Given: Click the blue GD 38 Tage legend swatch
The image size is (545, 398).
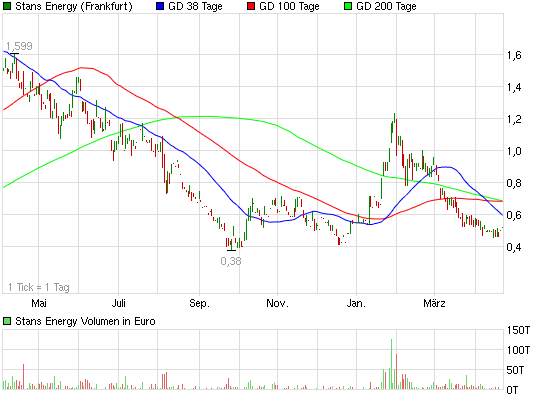Looking at the screenshot, I should point(160,6).
